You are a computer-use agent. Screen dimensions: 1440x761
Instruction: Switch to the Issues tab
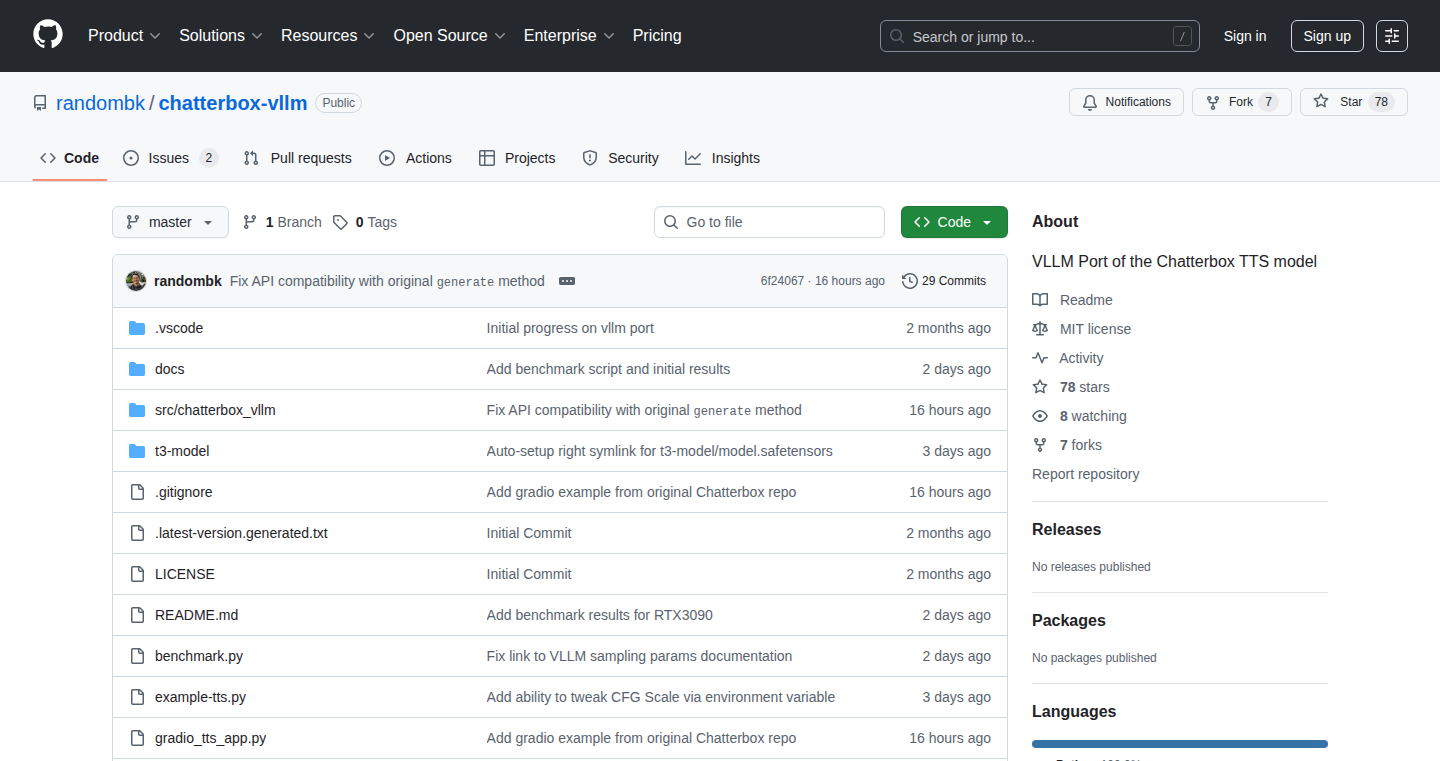tap(170, 158)
